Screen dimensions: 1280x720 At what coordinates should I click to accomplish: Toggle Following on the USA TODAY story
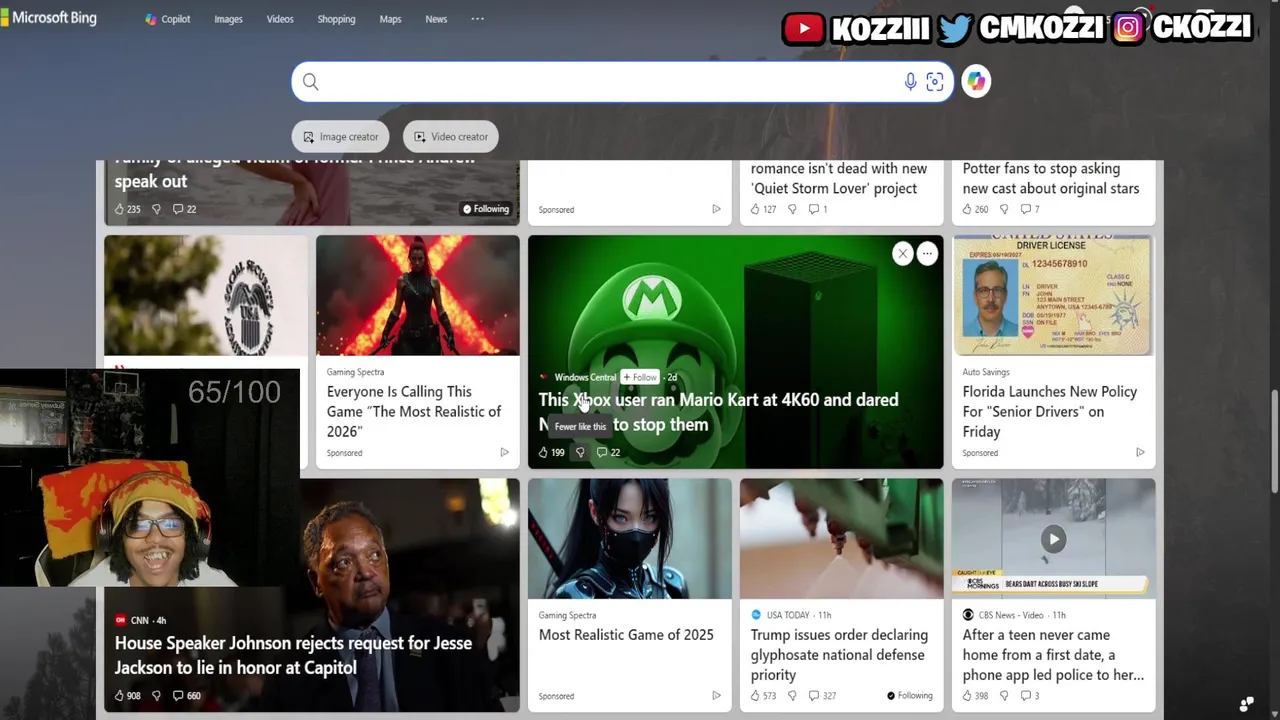(x=910, y=695)
